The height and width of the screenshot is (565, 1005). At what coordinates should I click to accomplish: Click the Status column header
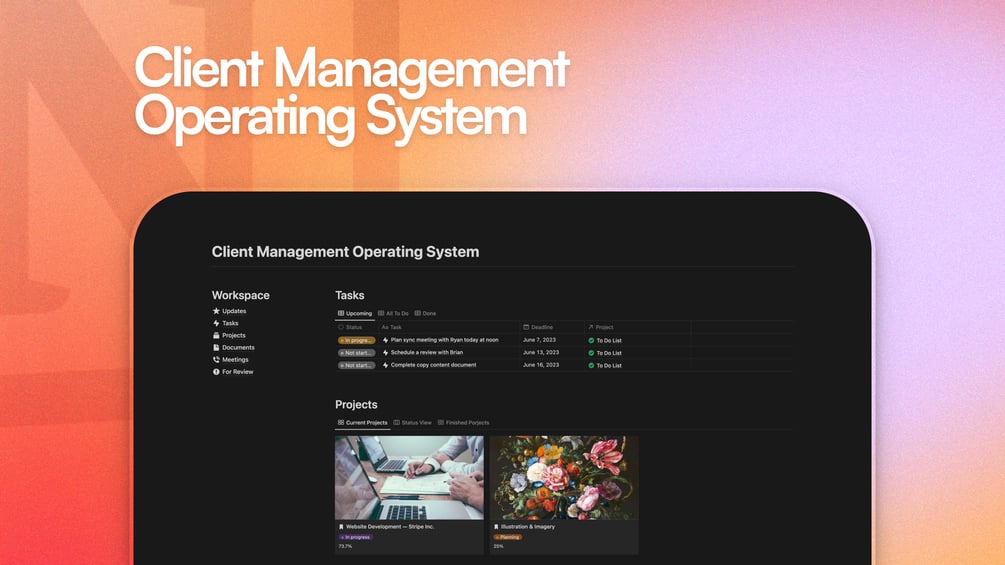350,327
